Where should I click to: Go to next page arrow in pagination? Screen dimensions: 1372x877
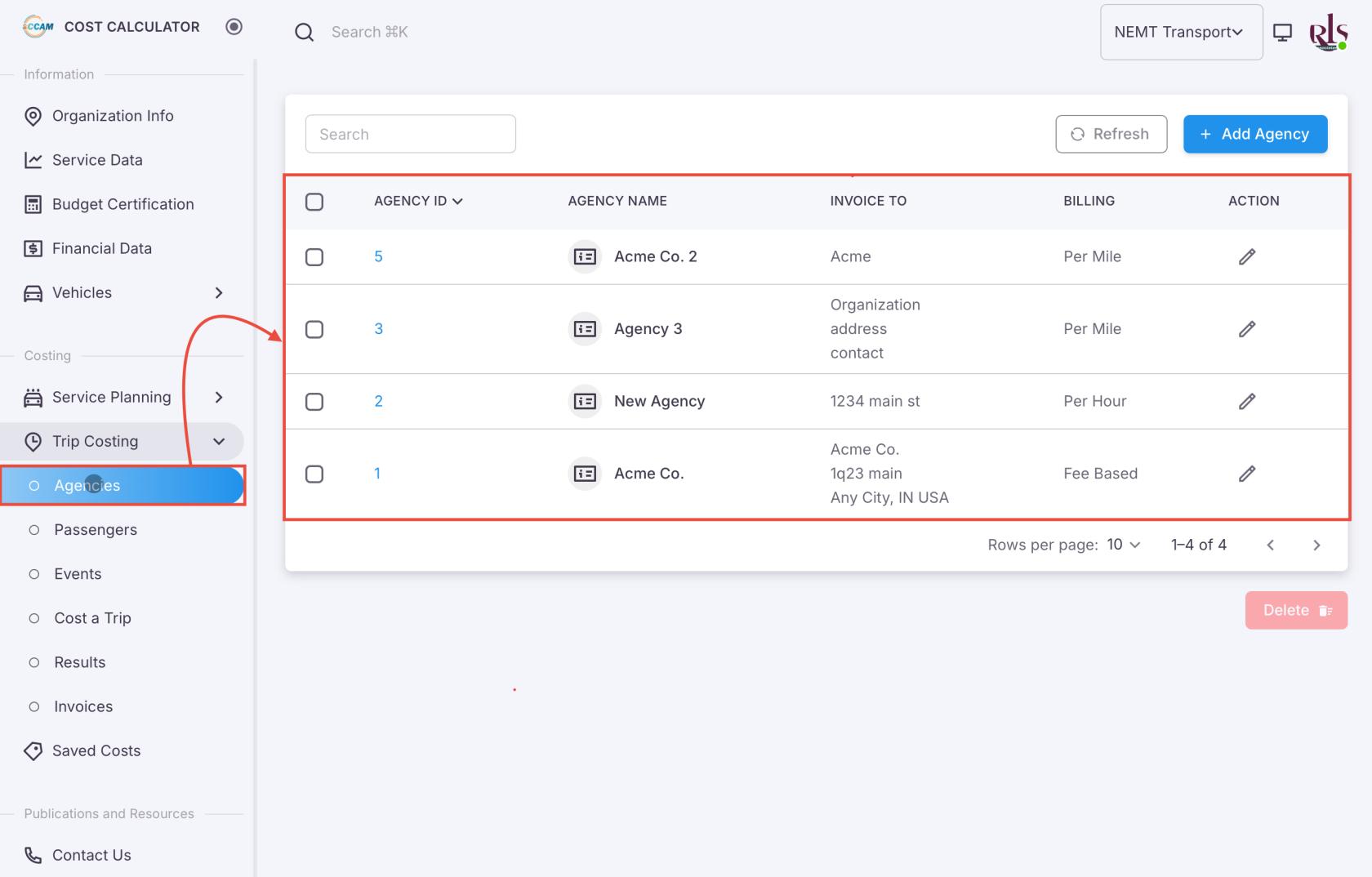click(1316, 545)
